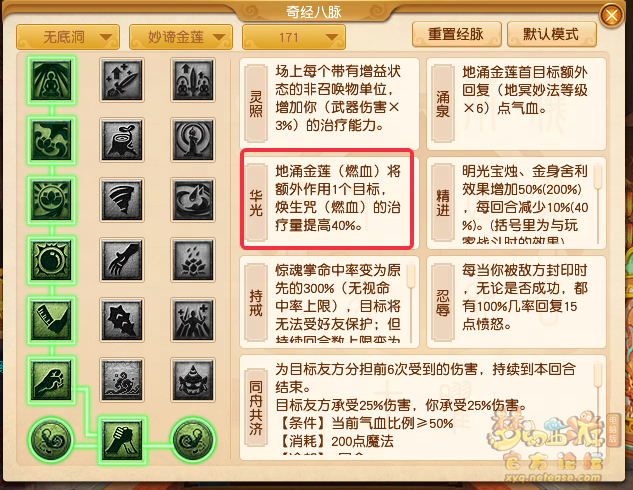Expand the 妙谛金莲 branch dropdown

coord(181,37)
